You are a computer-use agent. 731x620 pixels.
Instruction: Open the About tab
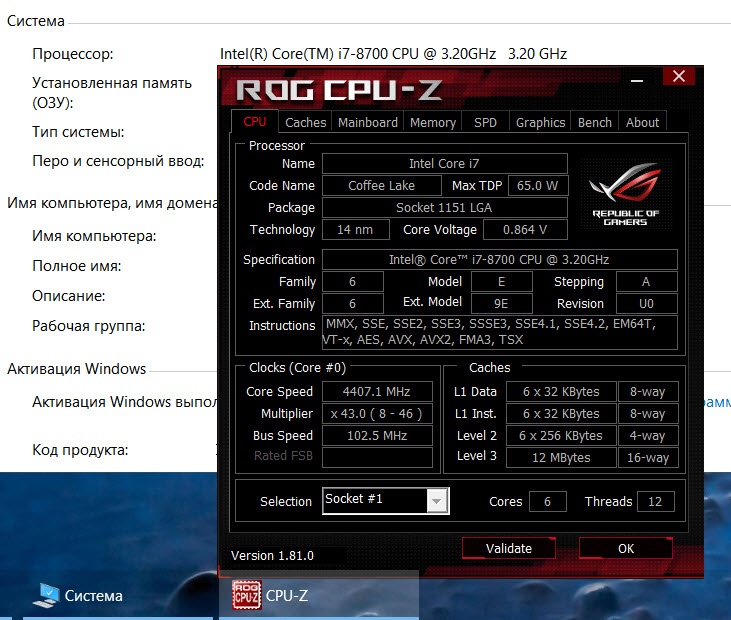[x=642, y=122]
